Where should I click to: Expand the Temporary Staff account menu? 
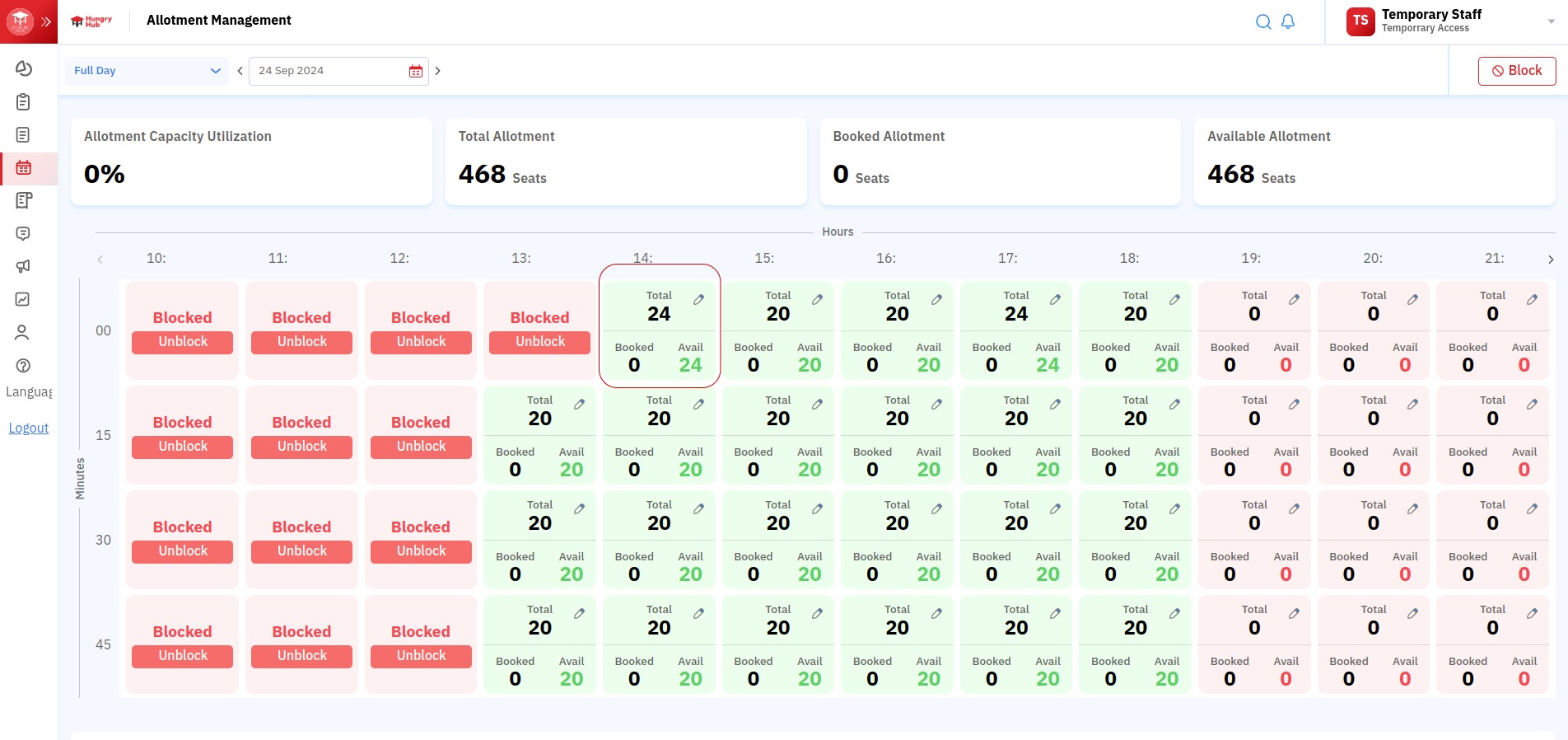pos(1551,21)
